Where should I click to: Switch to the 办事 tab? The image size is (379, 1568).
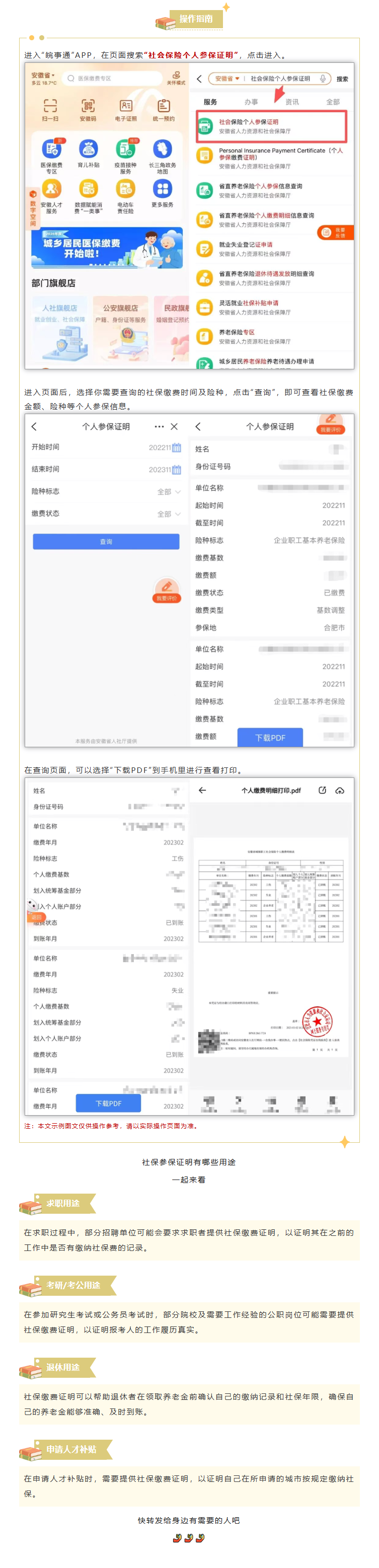251,102
